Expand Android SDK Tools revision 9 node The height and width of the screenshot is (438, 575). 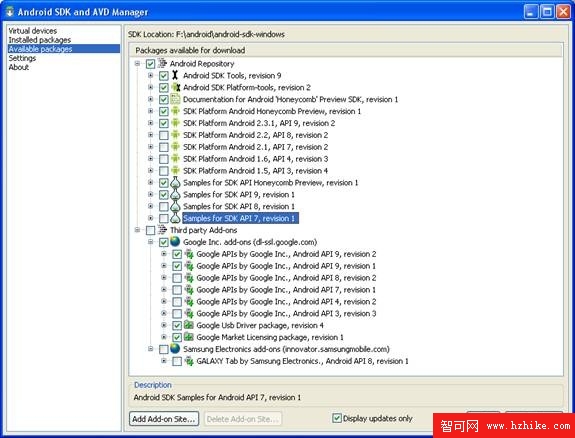[150, 76]
